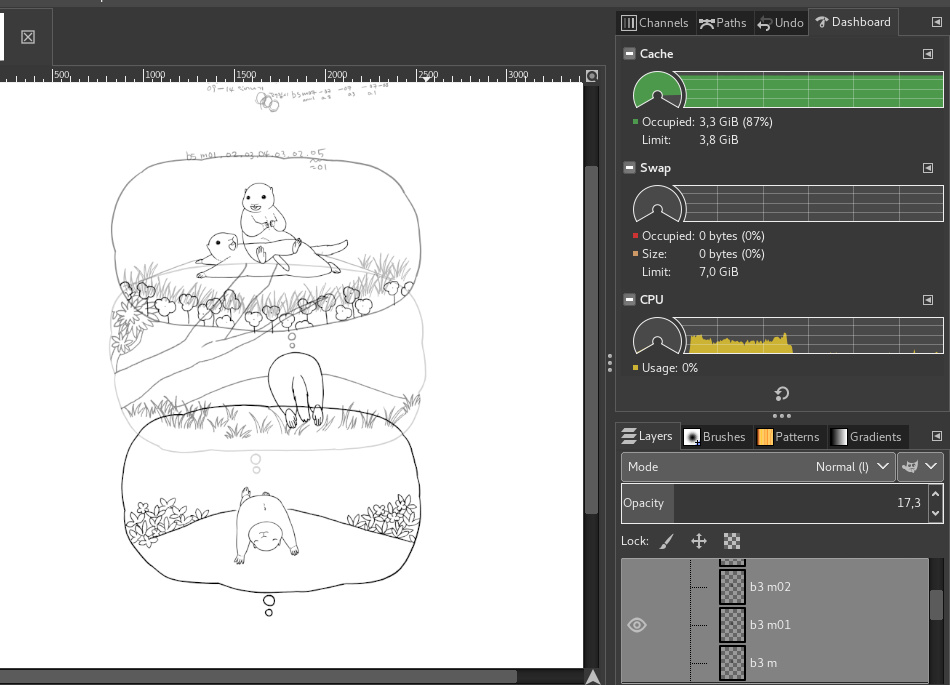
Task: Select the Dashboard wilber gauge icon
Action: 824,22
